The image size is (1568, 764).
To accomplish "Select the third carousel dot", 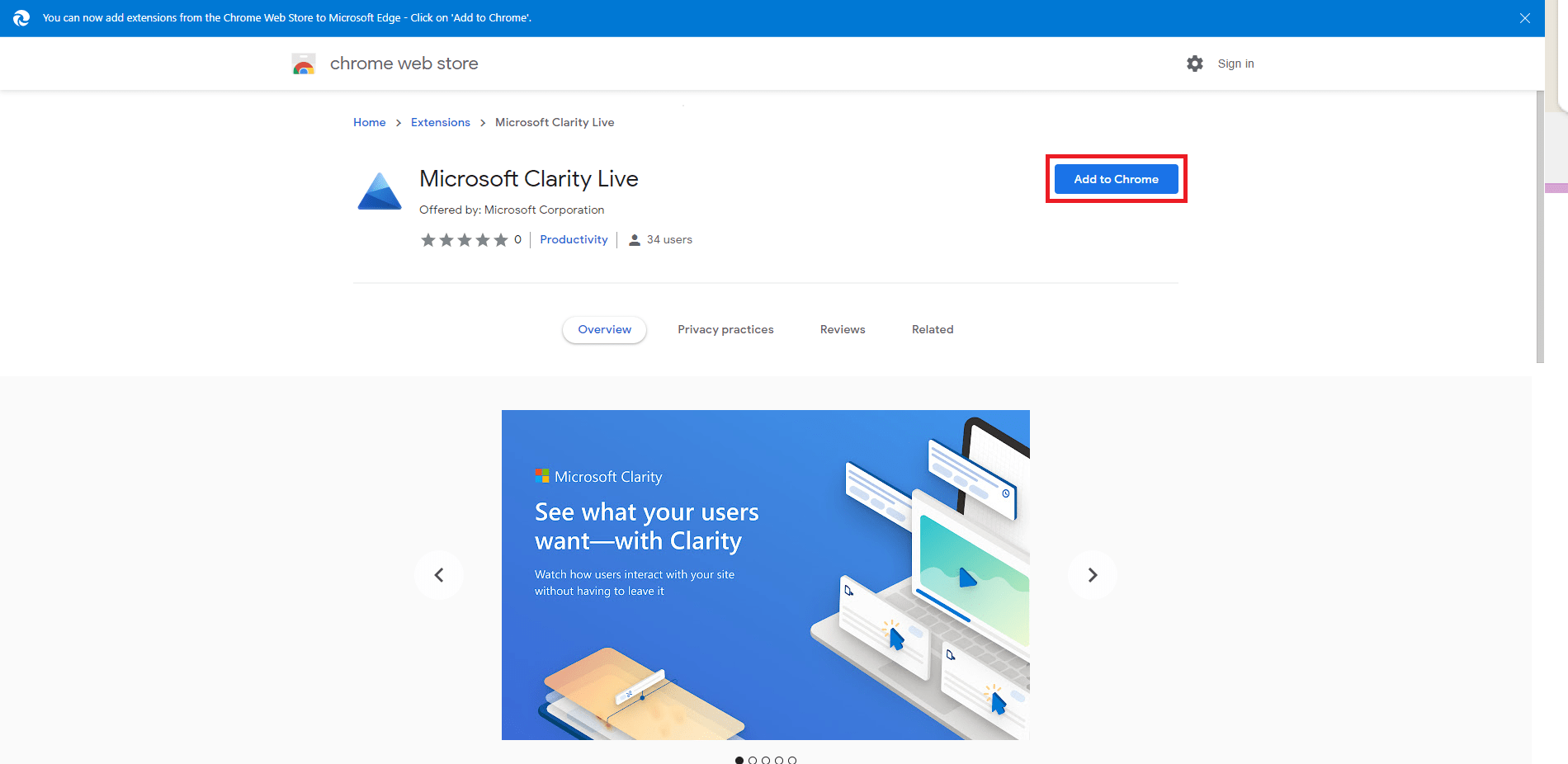I will point(766,760).
